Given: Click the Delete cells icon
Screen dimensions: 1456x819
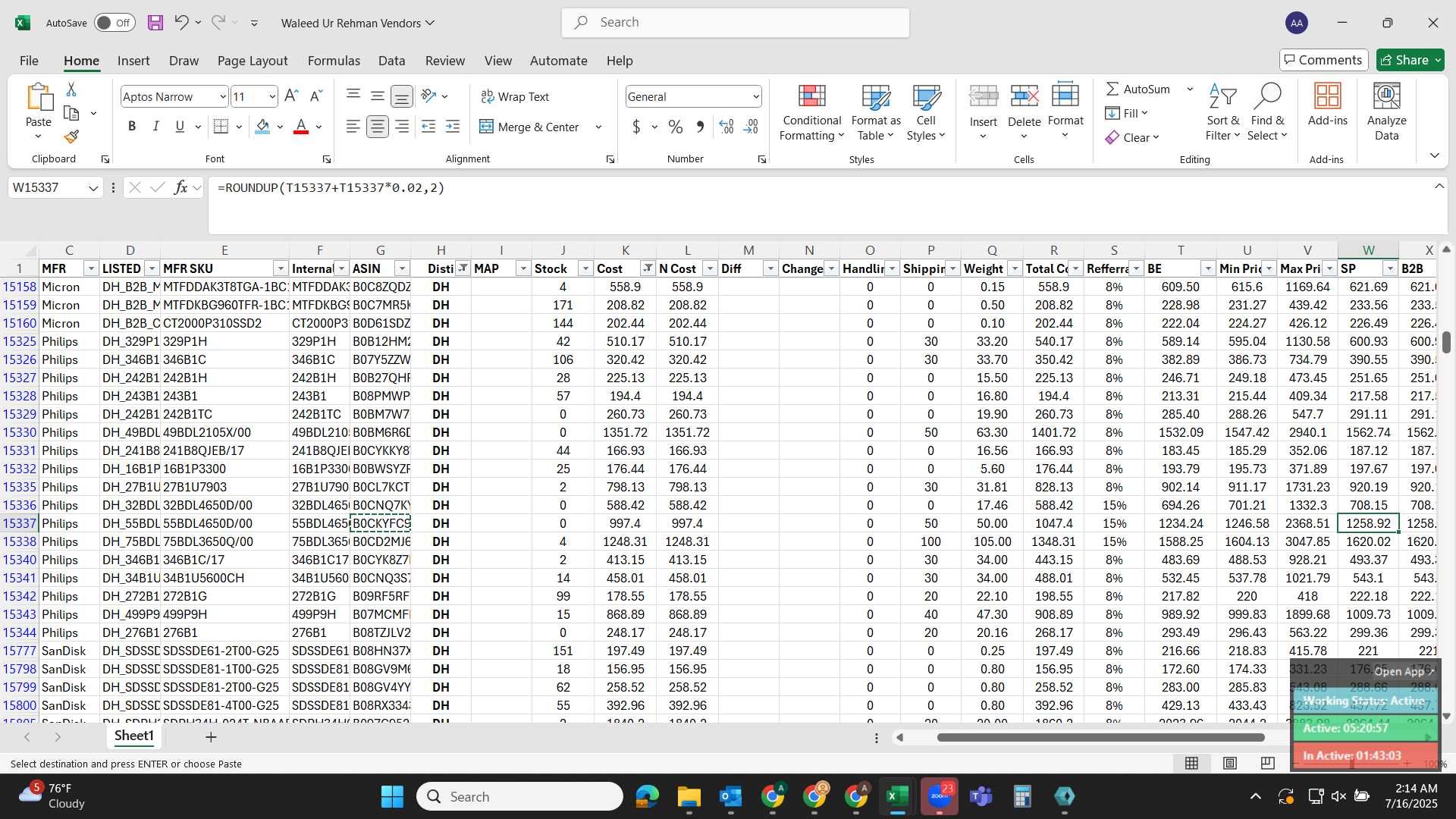Looking at the screenshot, I should (x=1024, y=96).
